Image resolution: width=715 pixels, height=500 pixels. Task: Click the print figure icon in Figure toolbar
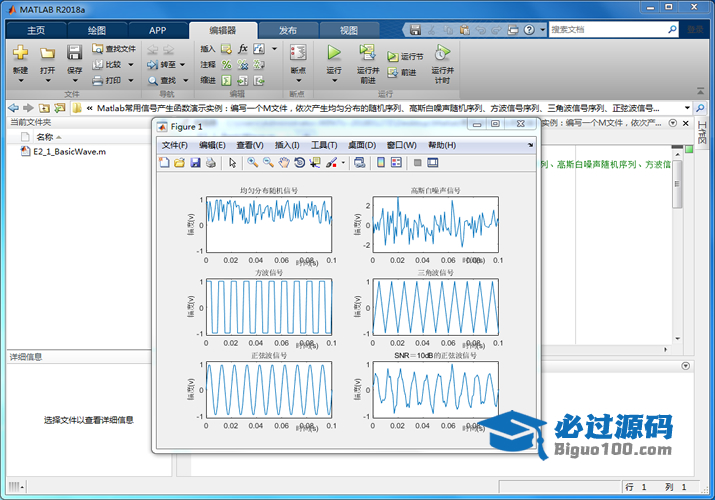pyautogui.click(x=211, y=163)
